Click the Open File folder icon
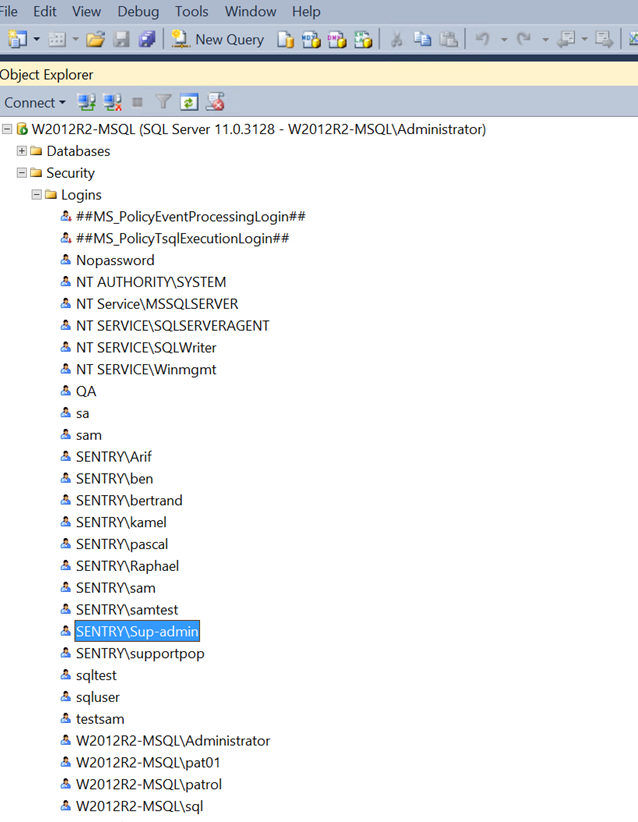638x822 pixels. tap(95, 39)
